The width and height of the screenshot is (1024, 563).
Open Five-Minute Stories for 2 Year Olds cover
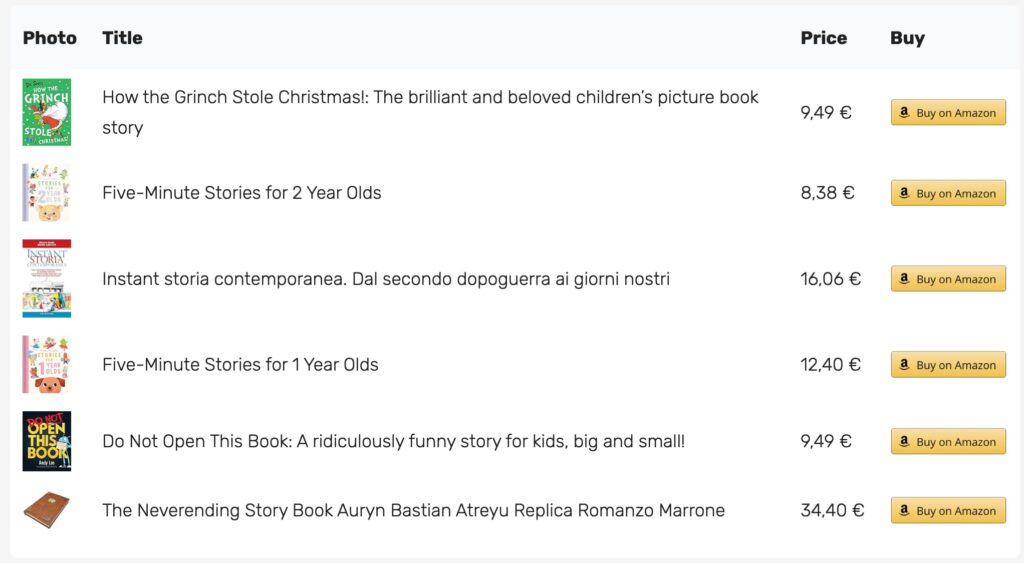46,193
